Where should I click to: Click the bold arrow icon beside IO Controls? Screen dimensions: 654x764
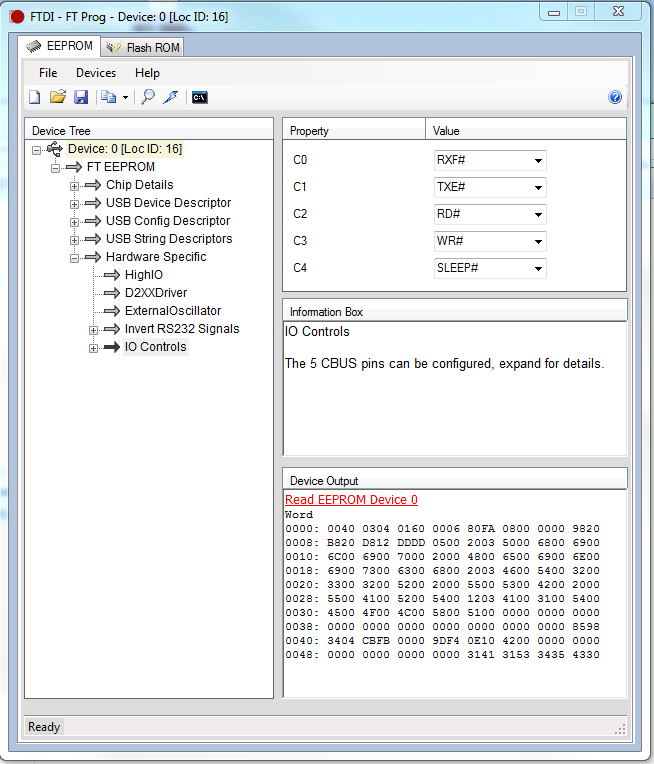112,347
